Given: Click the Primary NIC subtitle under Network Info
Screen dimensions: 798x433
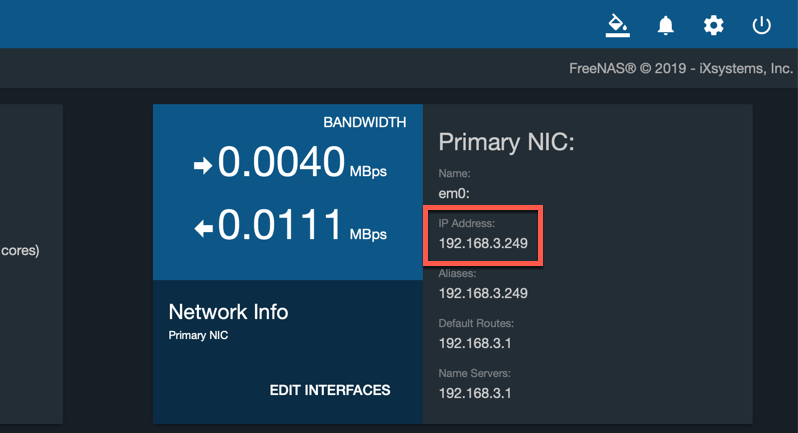Looking at the screenshot, I should [198, 335].
